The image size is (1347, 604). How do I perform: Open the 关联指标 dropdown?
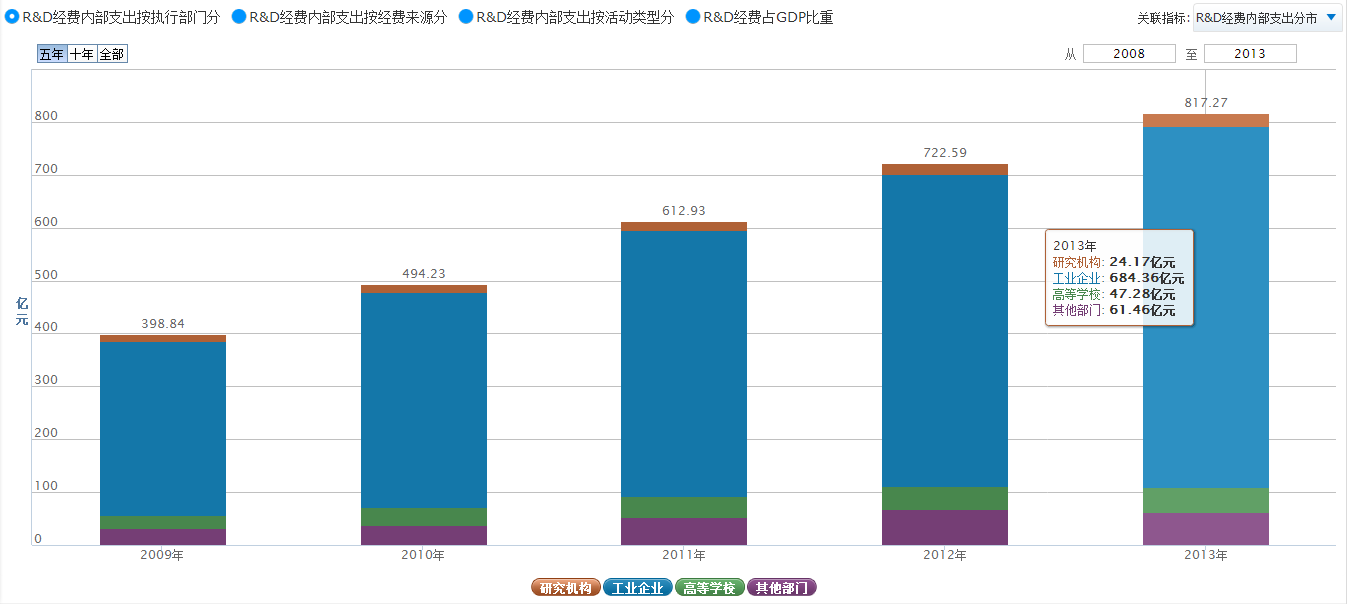(x=1267, y=17)
